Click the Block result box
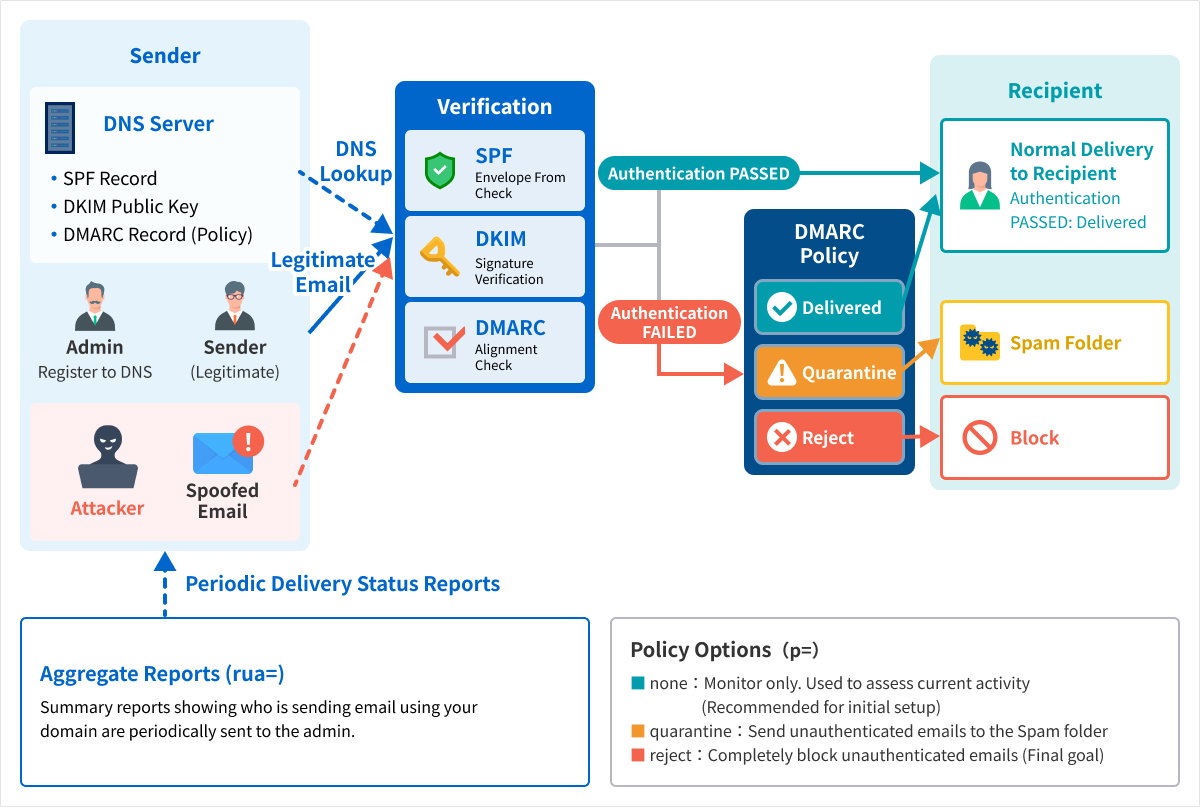This screenshot has width=1200, height=807. point(1055,438)
